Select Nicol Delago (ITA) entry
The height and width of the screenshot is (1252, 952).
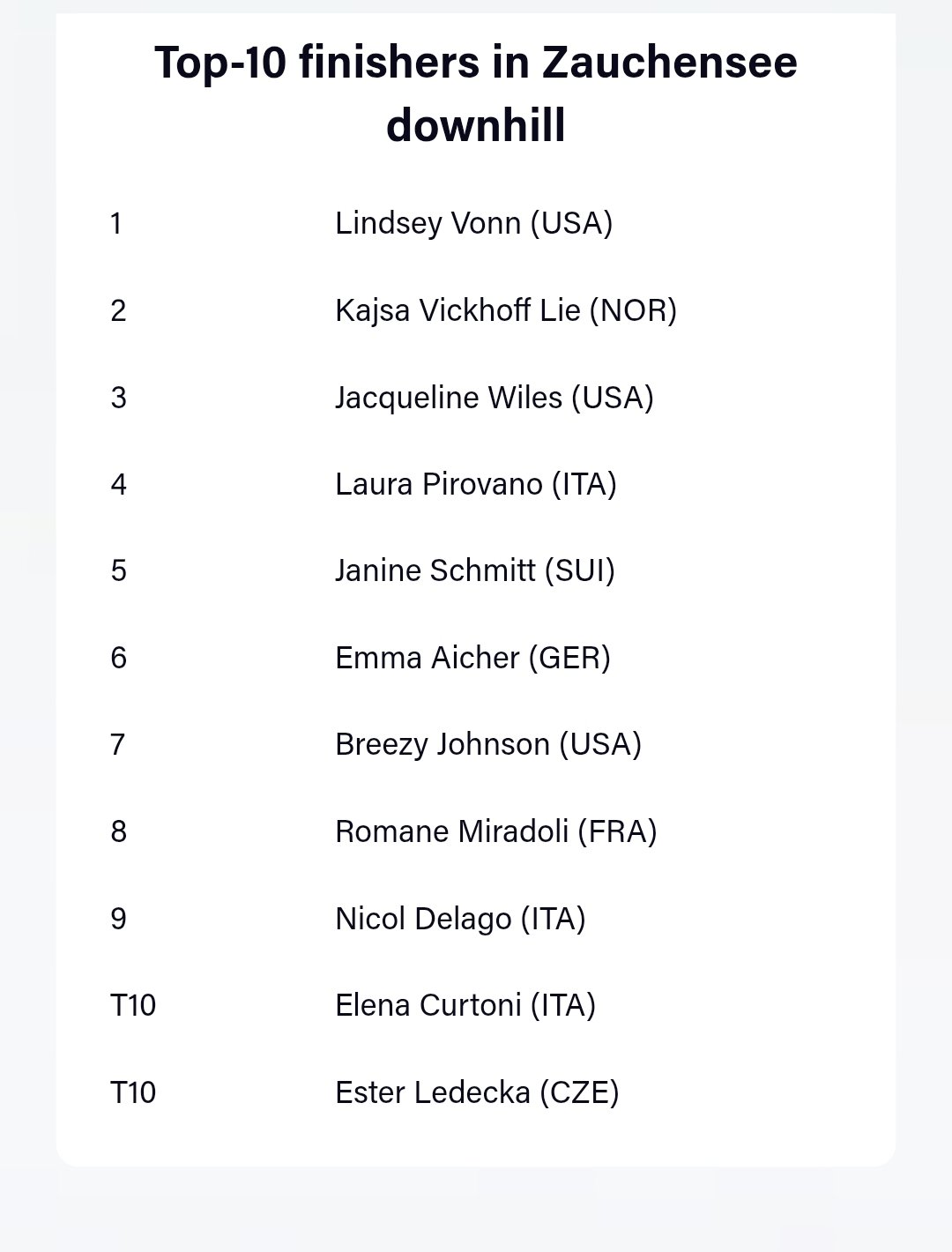pos(460,919)
